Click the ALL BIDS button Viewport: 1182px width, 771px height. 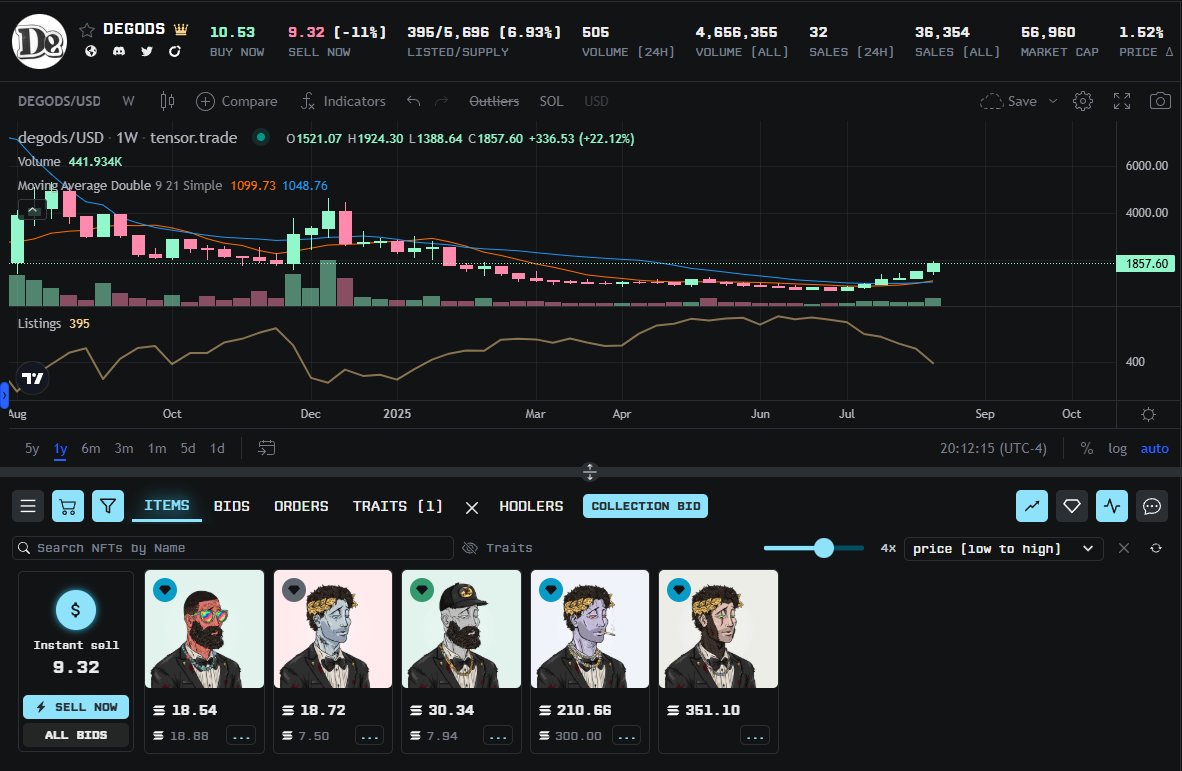coord(76,735)
